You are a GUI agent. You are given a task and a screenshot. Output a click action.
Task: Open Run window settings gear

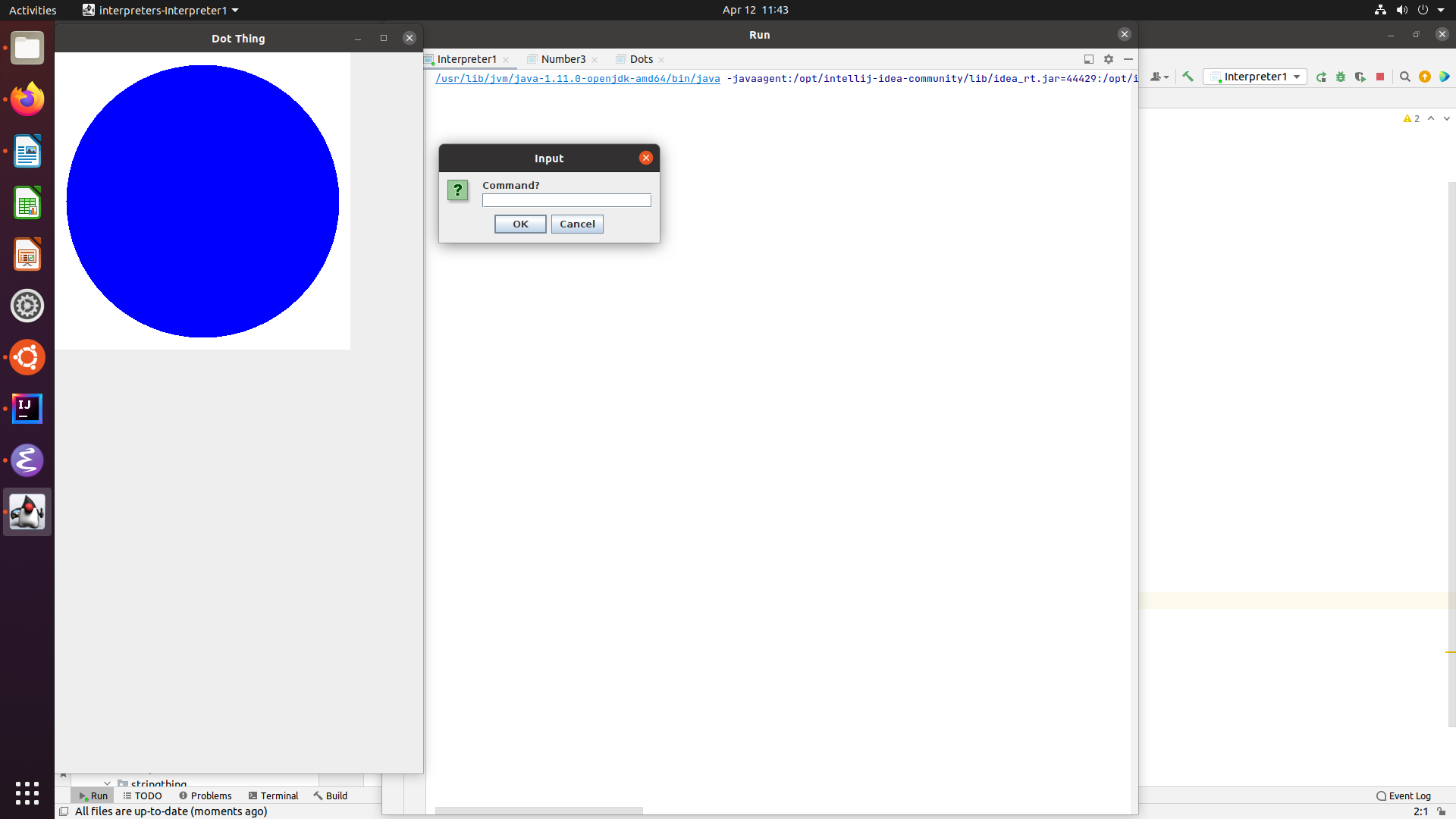coord(1109,59)
